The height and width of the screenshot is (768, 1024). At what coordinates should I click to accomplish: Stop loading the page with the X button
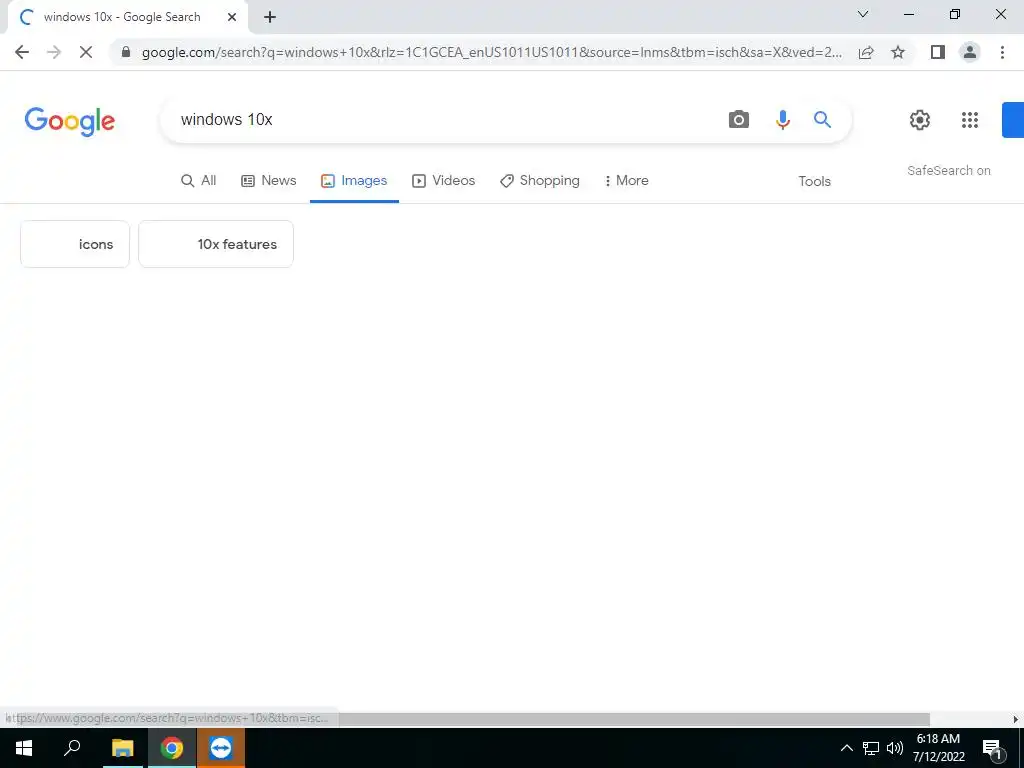pyautogui.click(x=86, y=52)
